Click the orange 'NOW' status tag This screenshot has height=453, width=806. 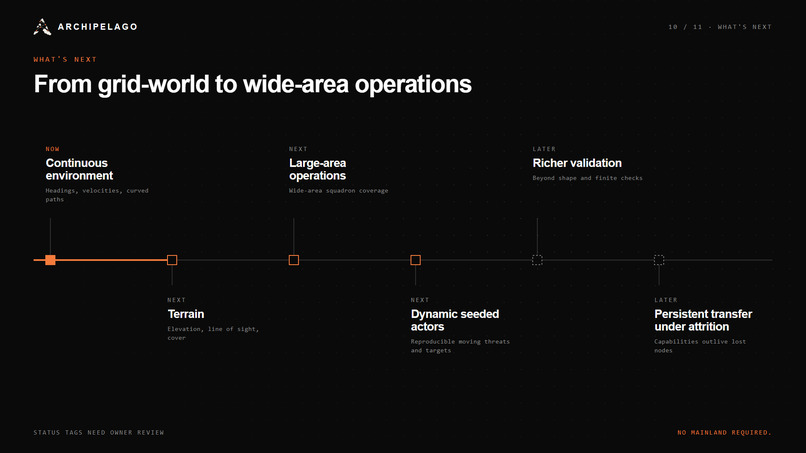[x=52, y=149]
